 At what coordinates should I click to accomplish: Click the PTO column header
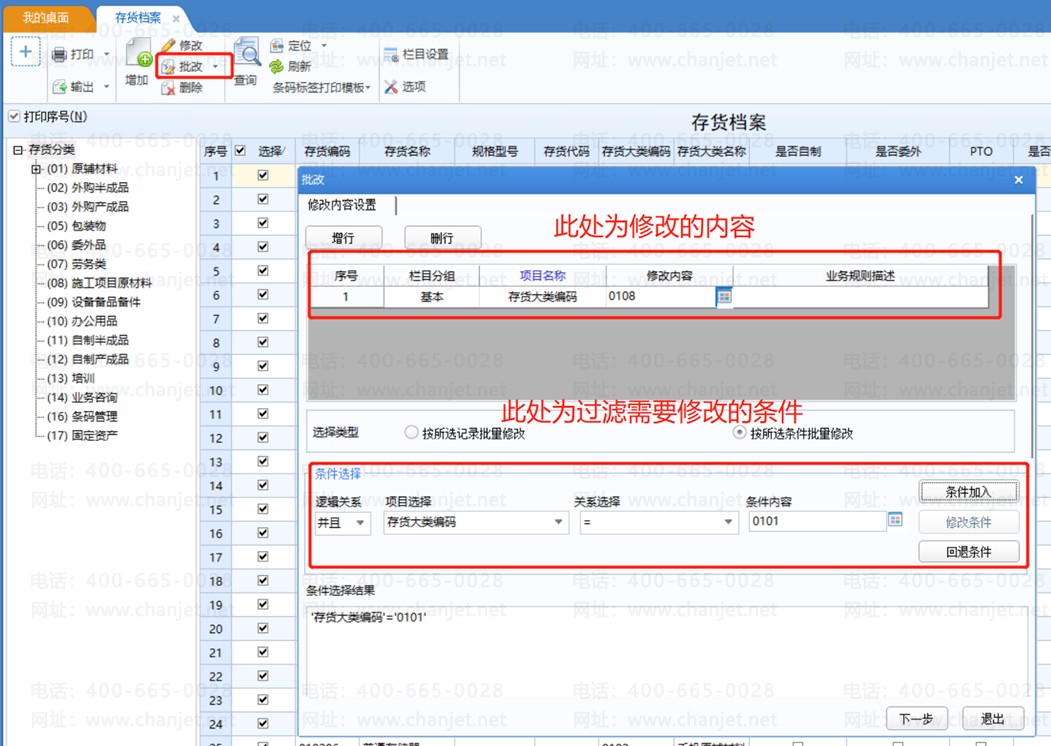(x=981, y=151)
